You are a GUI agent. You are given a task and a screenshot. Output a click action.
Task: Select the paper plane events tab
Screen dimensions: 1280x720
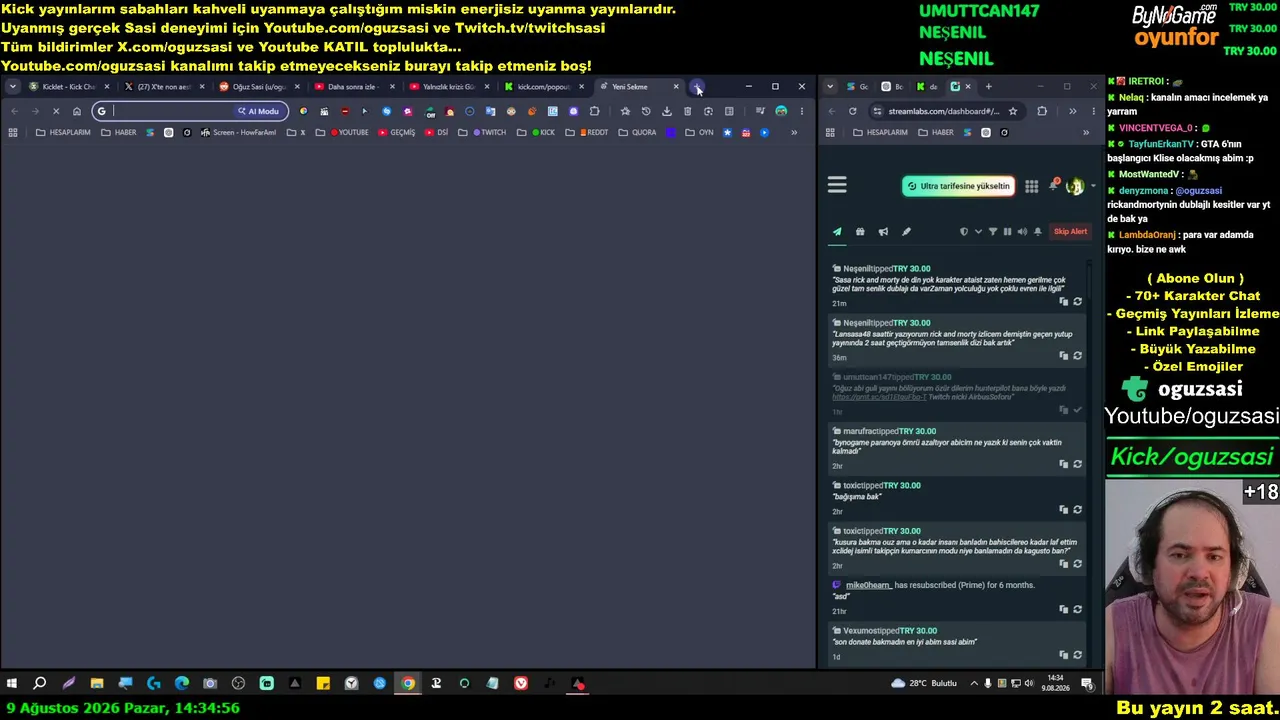click(837, 232)
